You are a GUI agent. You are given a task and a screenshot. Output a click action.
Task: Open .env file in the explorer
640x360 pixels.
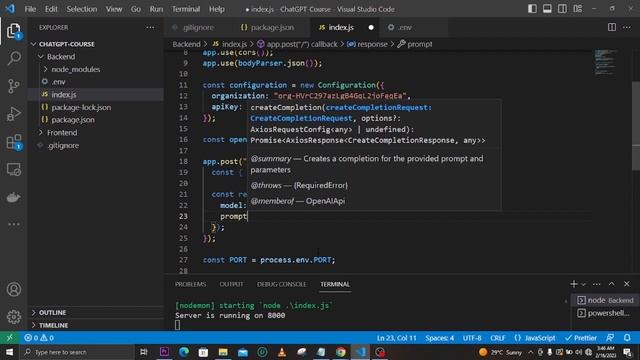click(x=58, y=82)
